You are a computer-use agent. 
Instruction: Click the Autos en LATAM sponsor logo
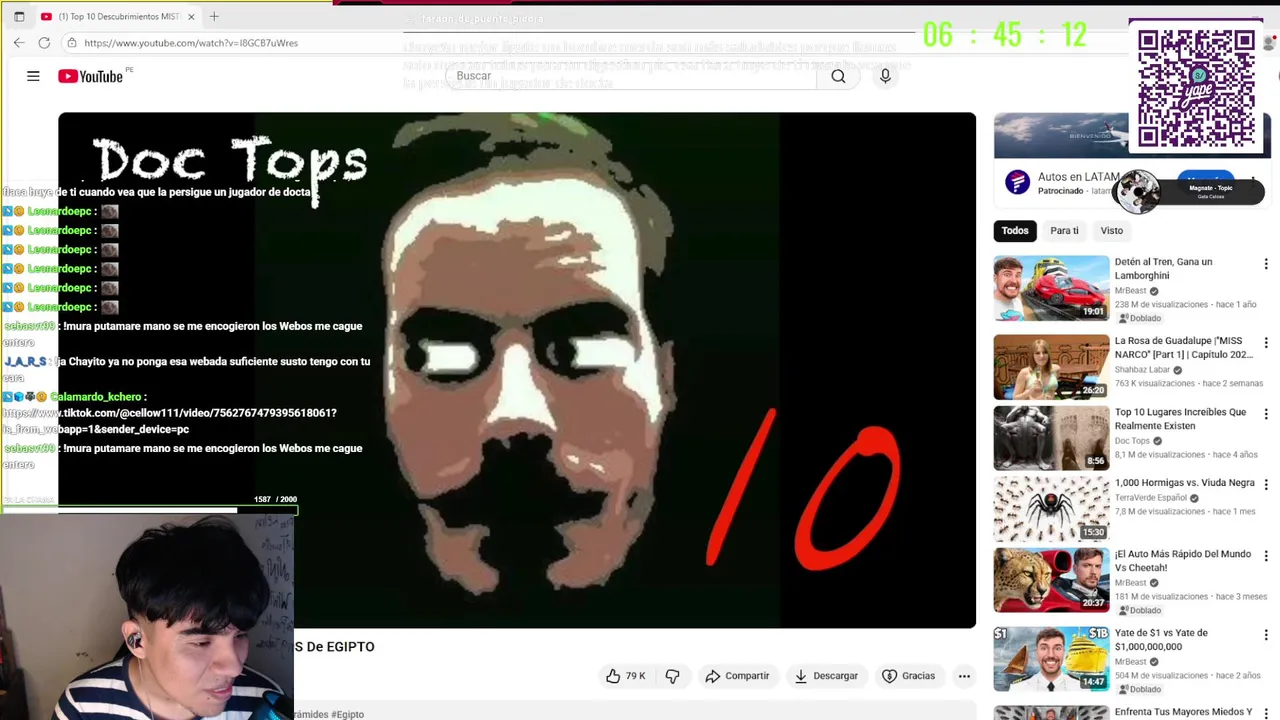1017,182
